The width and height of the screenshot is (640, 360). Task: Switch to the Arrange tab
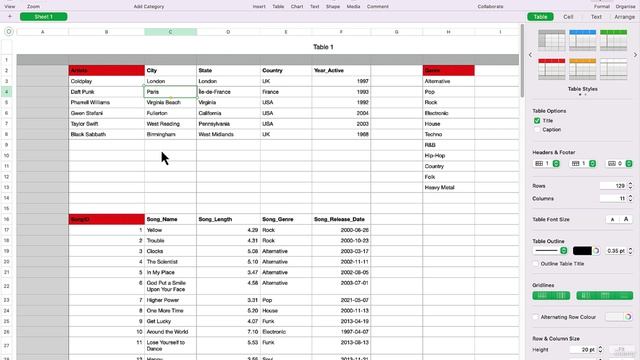[x=624, y=17]
